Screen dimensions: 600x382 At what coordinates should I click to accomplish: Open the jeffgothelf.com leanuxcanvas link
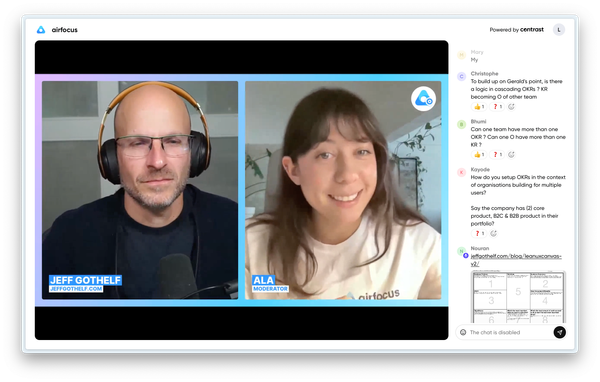click(516, 260)
